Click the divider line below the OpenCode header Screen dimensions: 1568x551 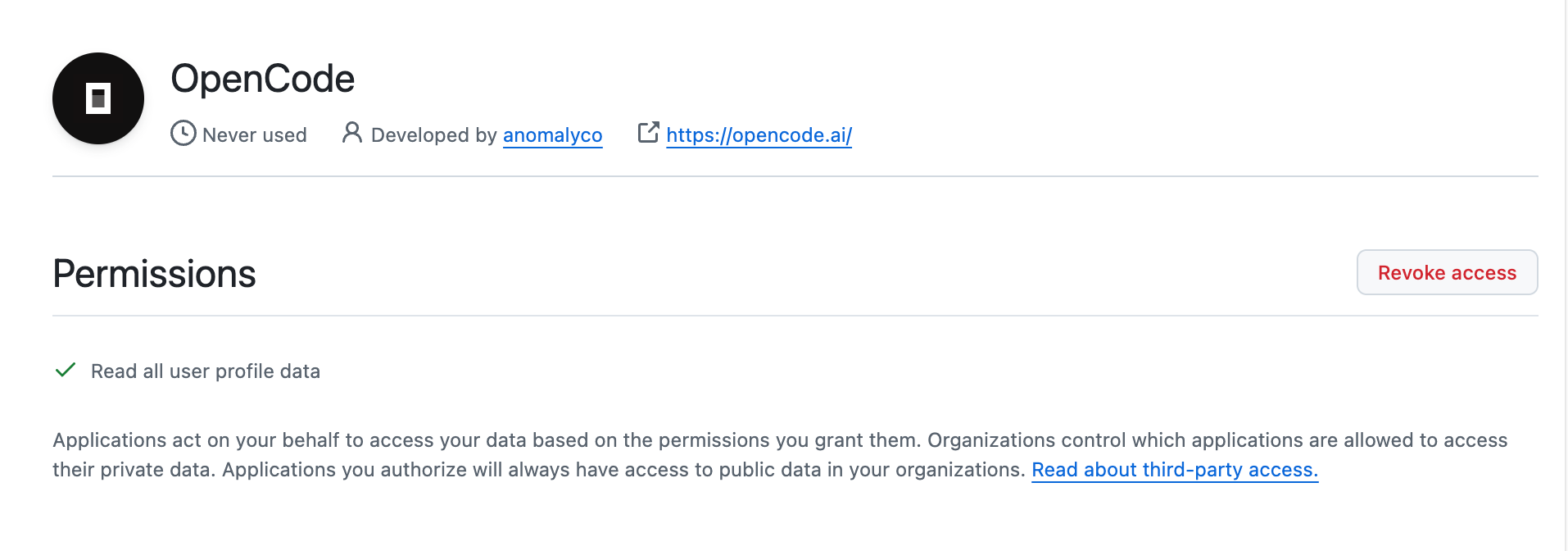tap(795, 176)
